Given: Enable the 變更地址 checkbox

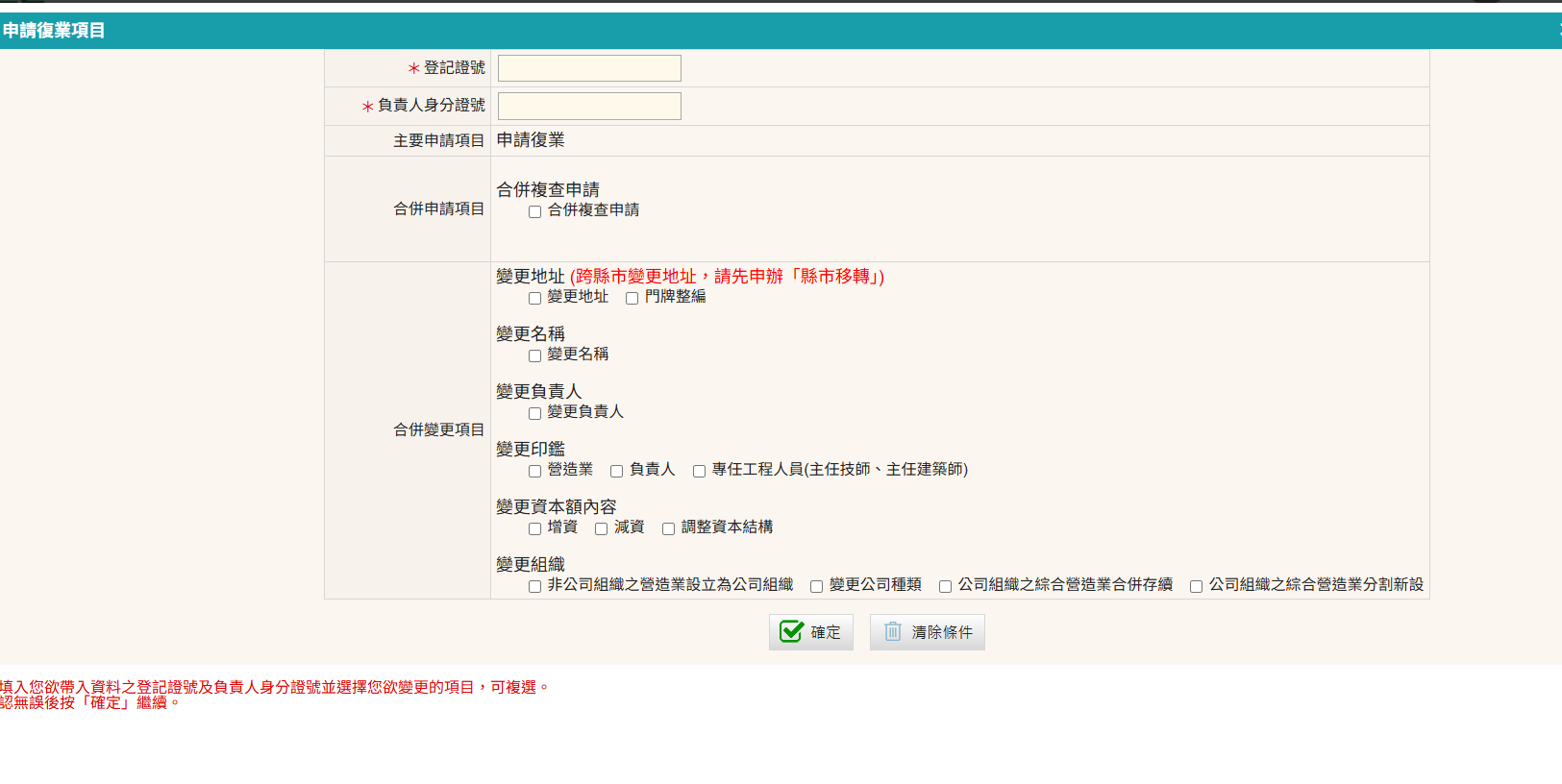Looking at the screenshot, I should click(534, 299).
